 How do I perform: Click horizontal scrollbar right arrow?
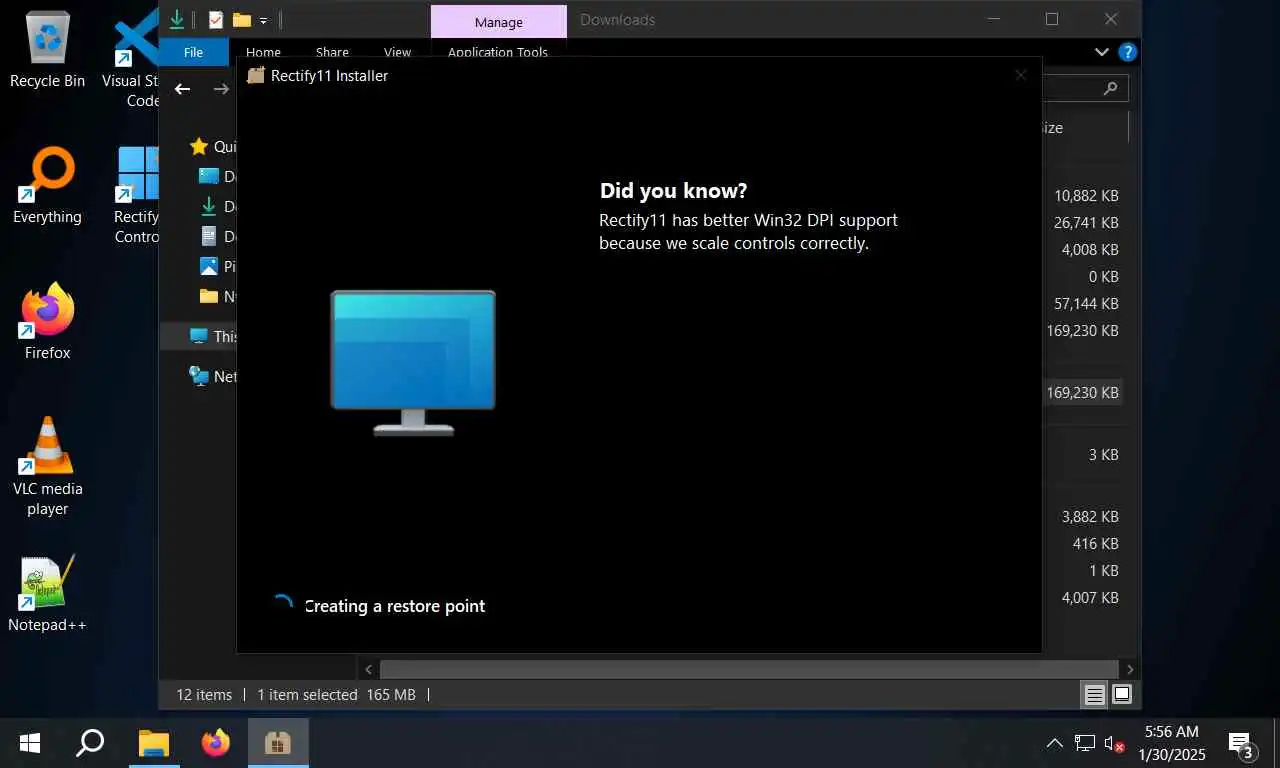[x=1130, y=669]
